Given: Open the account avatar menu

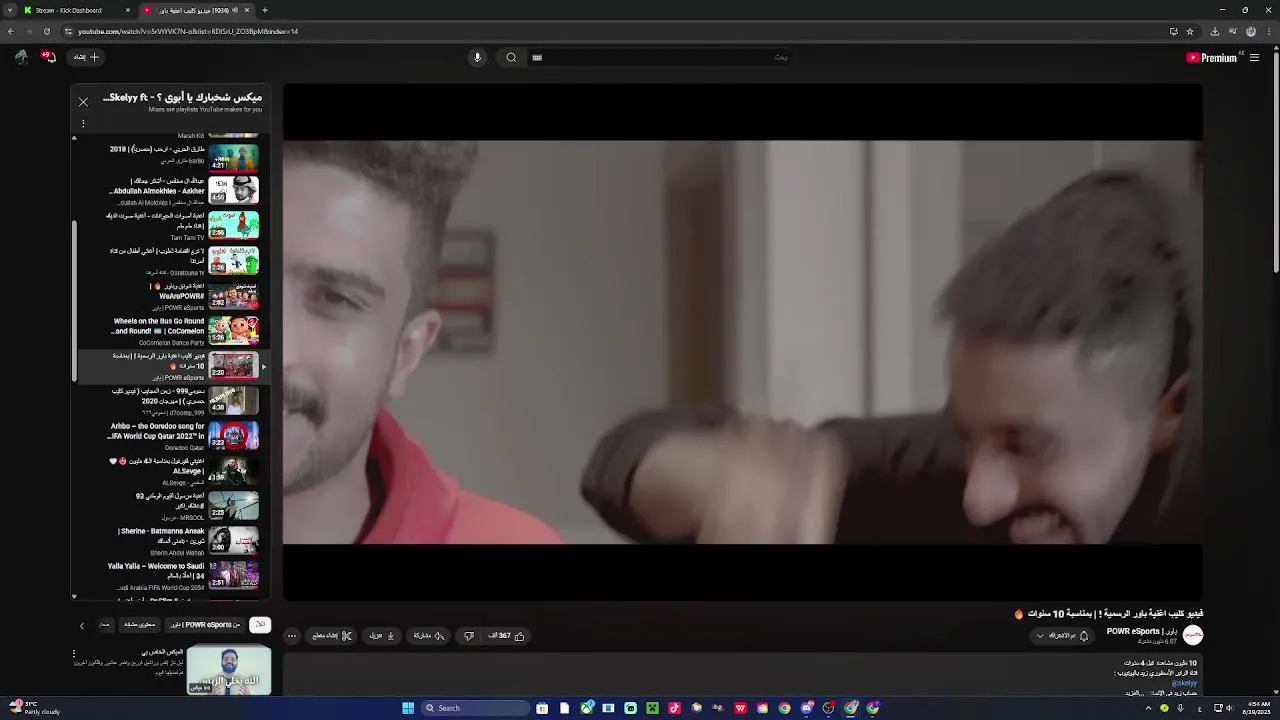Looking at the screenshot, I should click(x=21, y=57).
